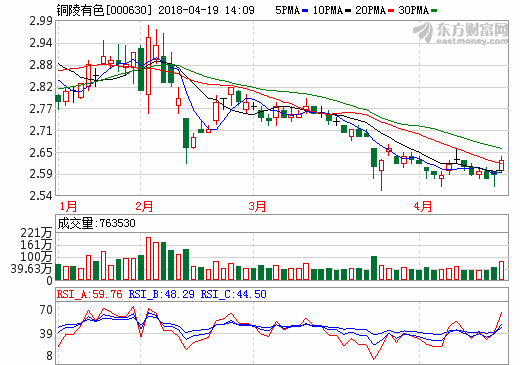Click the RSI_C:44.50 indicator label
Image resolution: width=520 pixels, height=365 pixels.
pos(233,294)
